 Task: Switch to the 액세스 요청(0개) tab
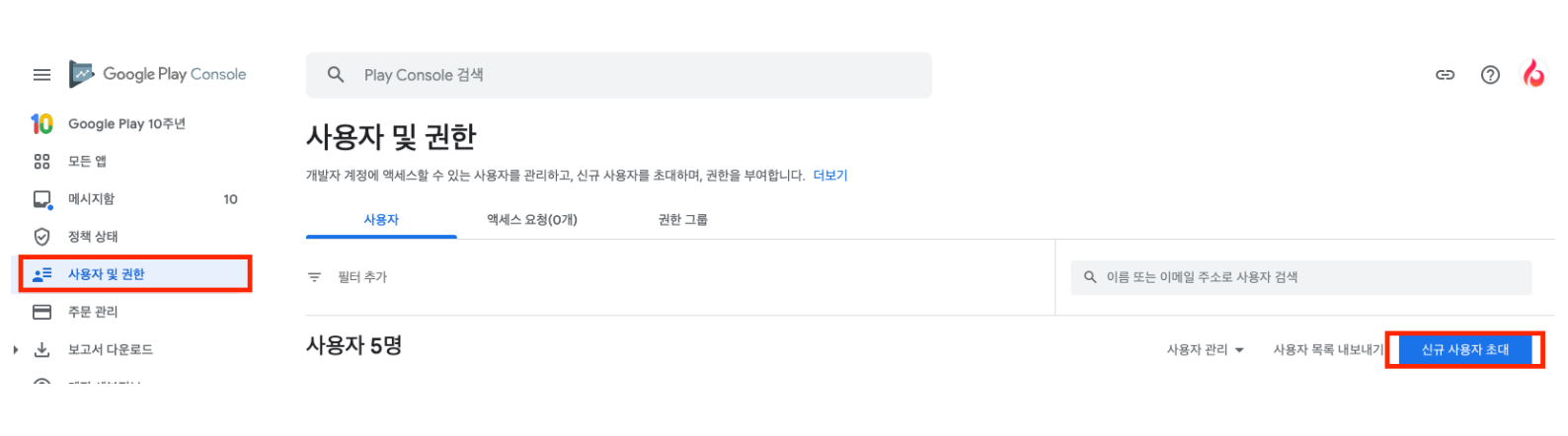click(x=532, y=220)
